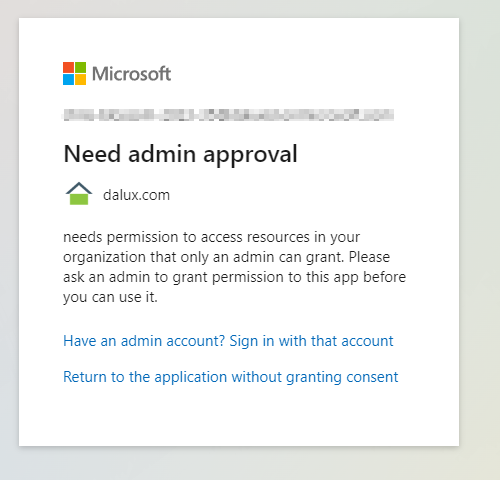
Task: Click the Microsoft four-square logo
Action: pos(74,73)
